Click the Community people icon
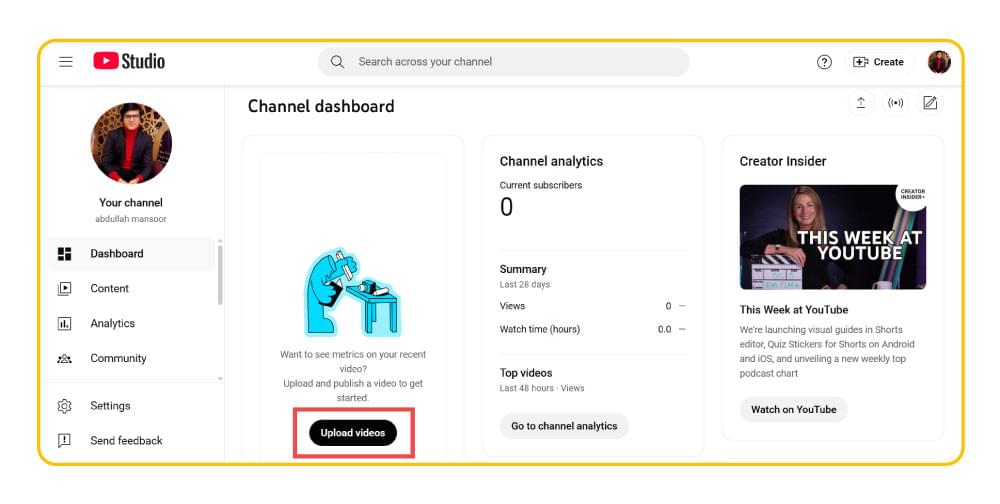Screen dimensions: 1000x504 tap(64, 359)
